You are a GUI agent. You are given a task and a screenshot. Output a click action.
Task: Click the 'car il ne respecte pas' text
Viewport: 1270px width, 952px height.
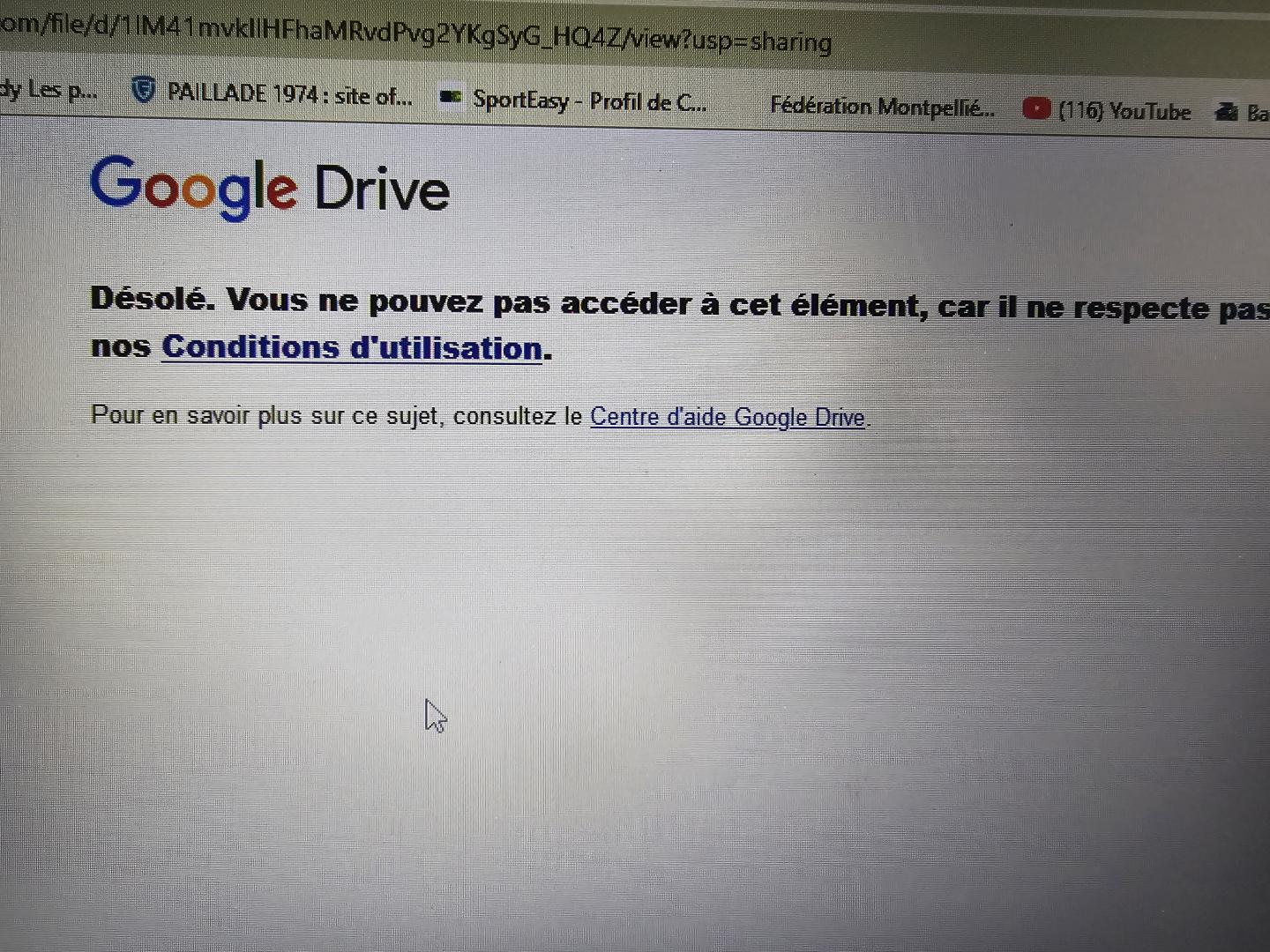coord(1103,309)
